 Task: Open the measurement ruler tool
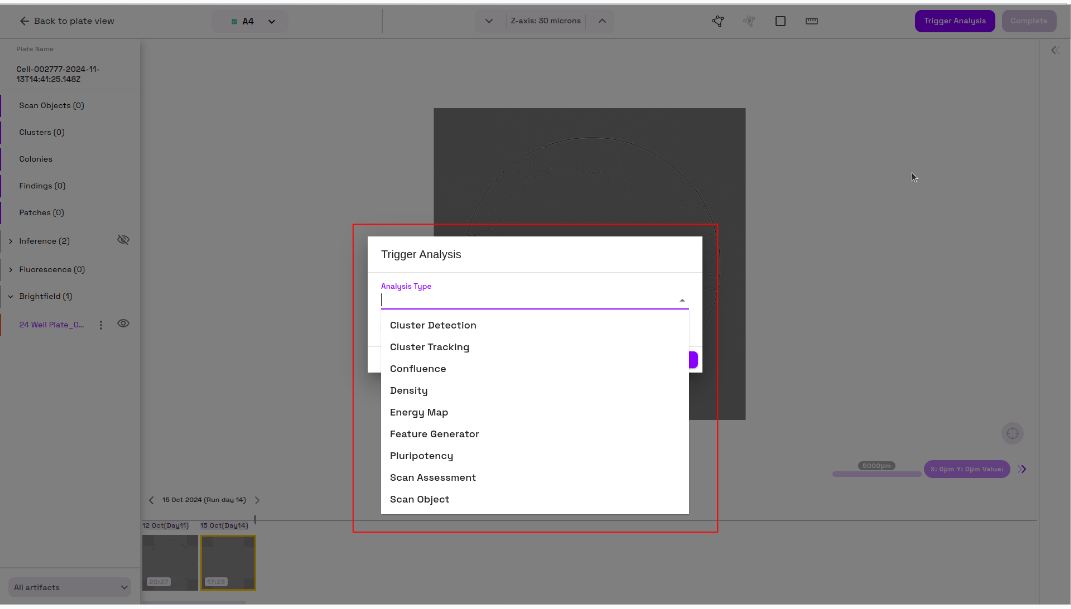point(811,20)
